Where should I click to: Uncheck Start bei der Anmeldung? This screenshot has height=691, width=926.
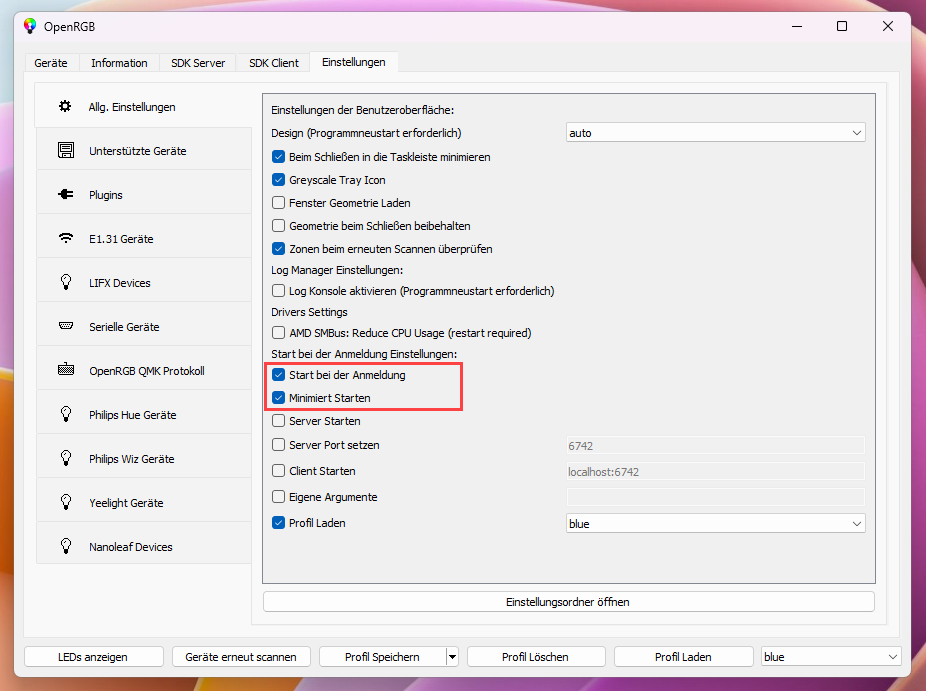click(x=278, y=374)
